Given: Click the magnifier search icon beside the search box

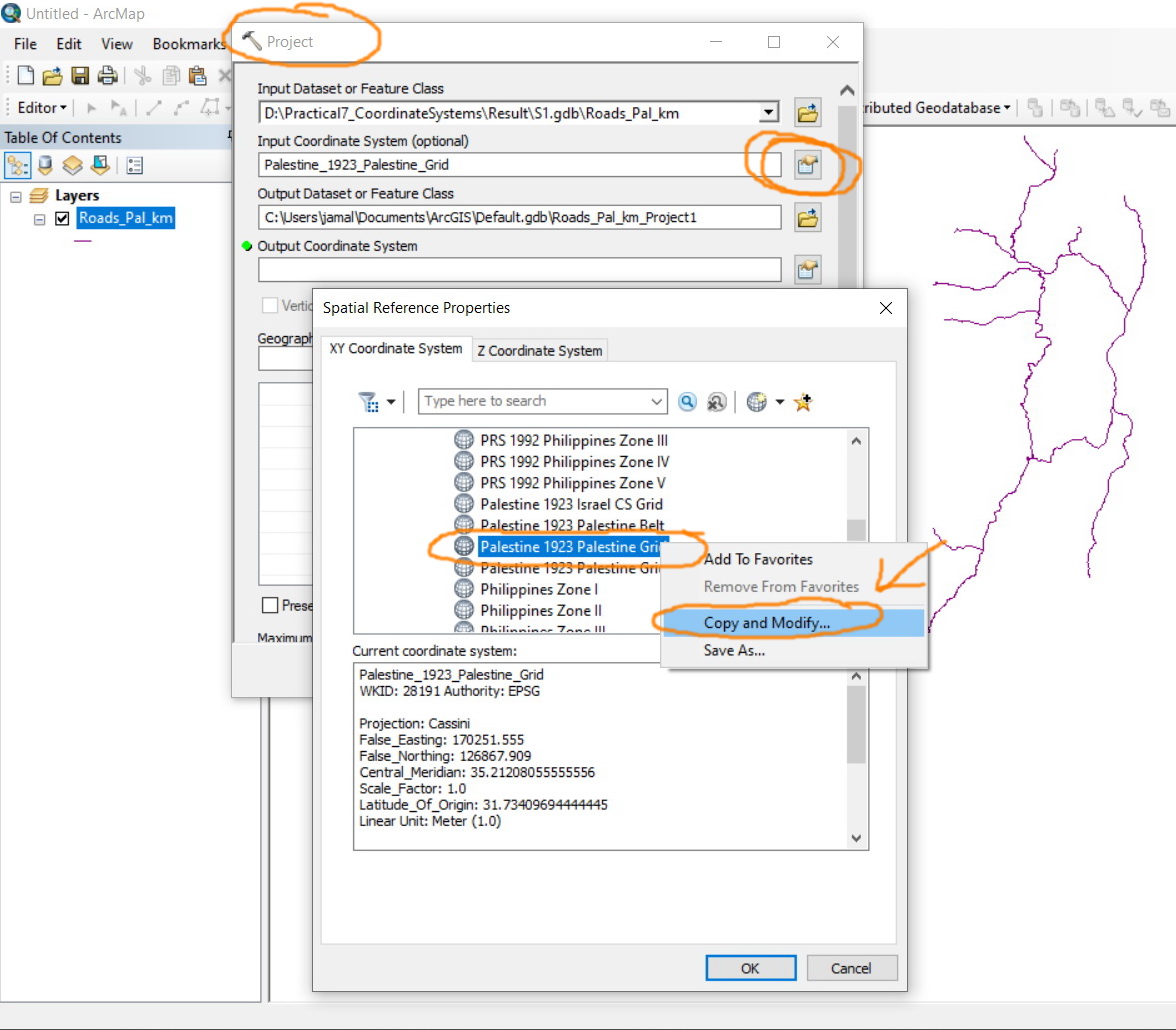Looking at the screenshot, I should [x=687, y=402].
